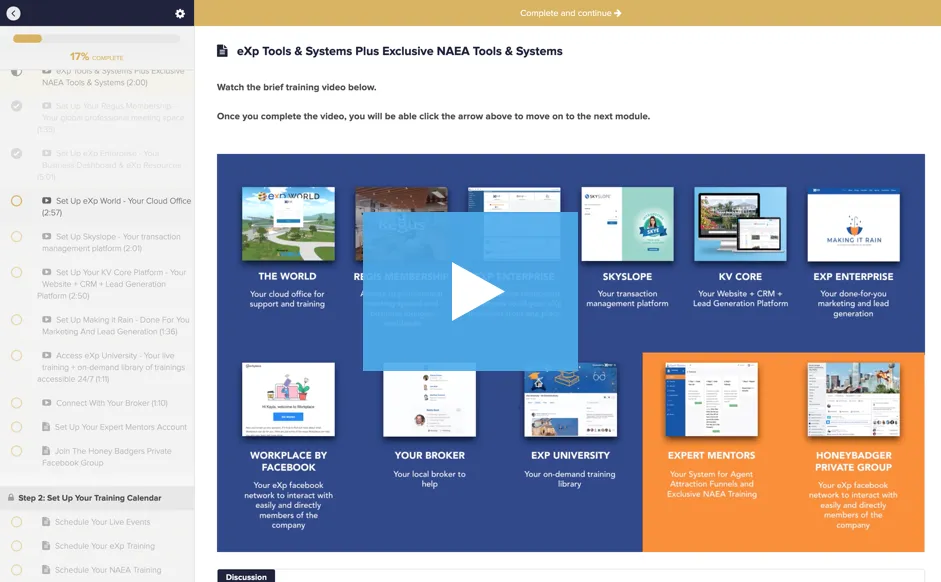The width and height of the screenshot is (941, 582).
Task: Click completion circle for Expert Mentors Account
Action: point(17,427)
